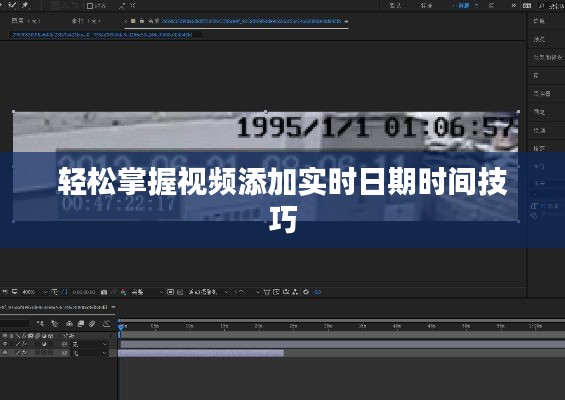This screenshot has height=400, width=565.
Task: Toggle the fill checkbox in top toolbar
Action: [x=90, y=6]
